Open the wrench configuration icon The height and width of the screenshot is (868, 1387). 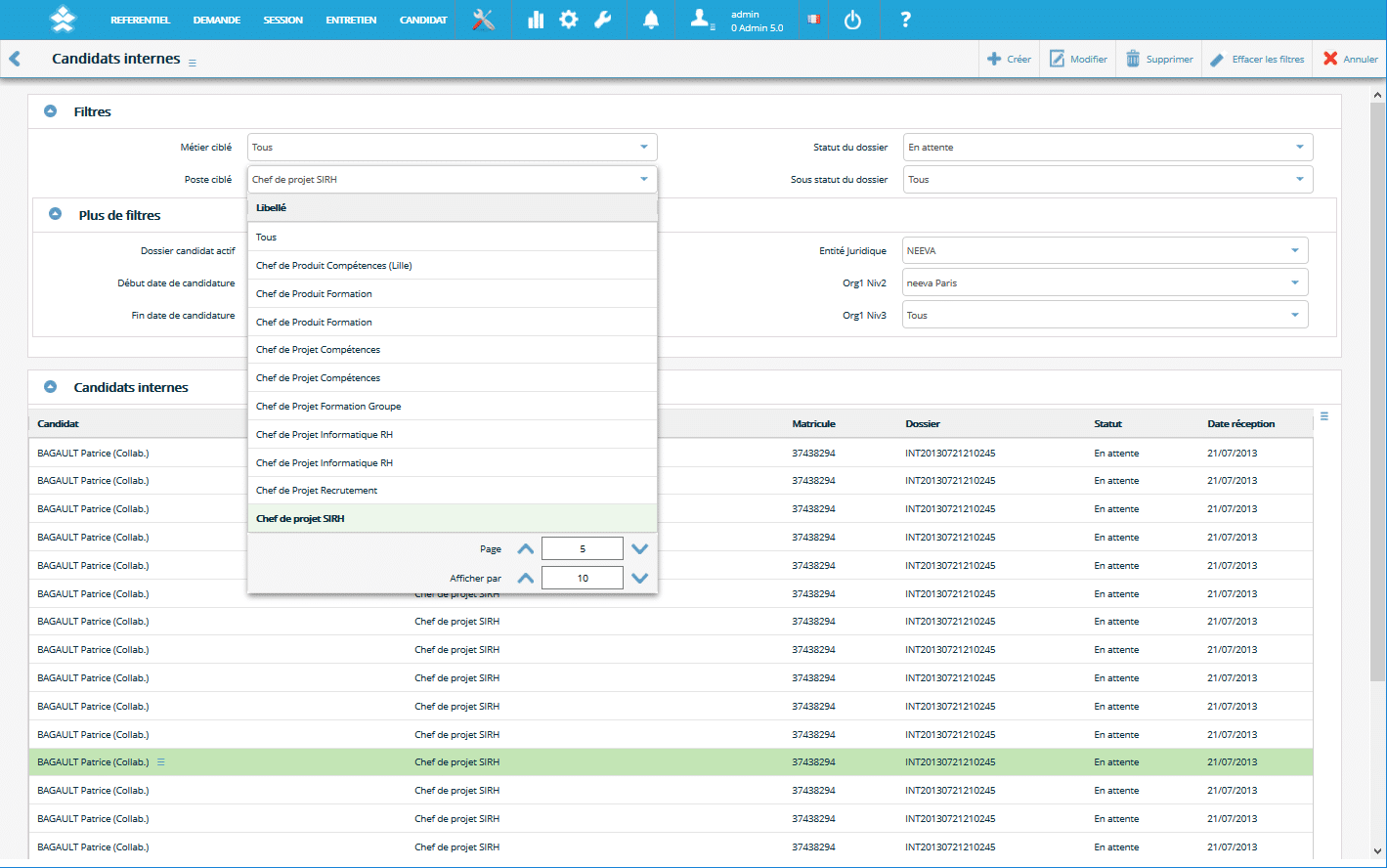click(x=603, y=20)
